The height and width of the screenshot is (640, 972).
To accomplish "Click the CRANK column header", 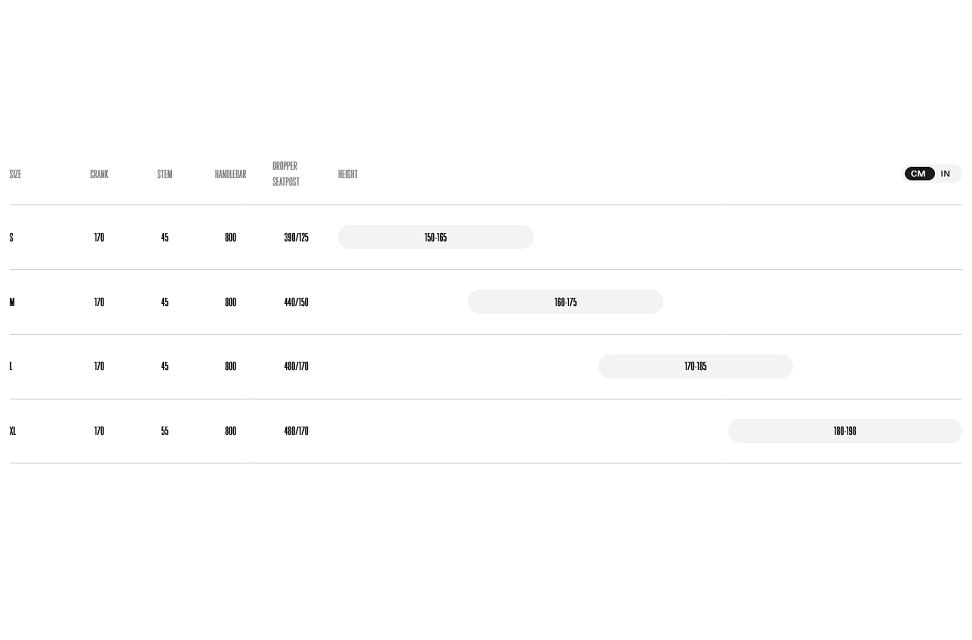I will (x=99, y=174).
